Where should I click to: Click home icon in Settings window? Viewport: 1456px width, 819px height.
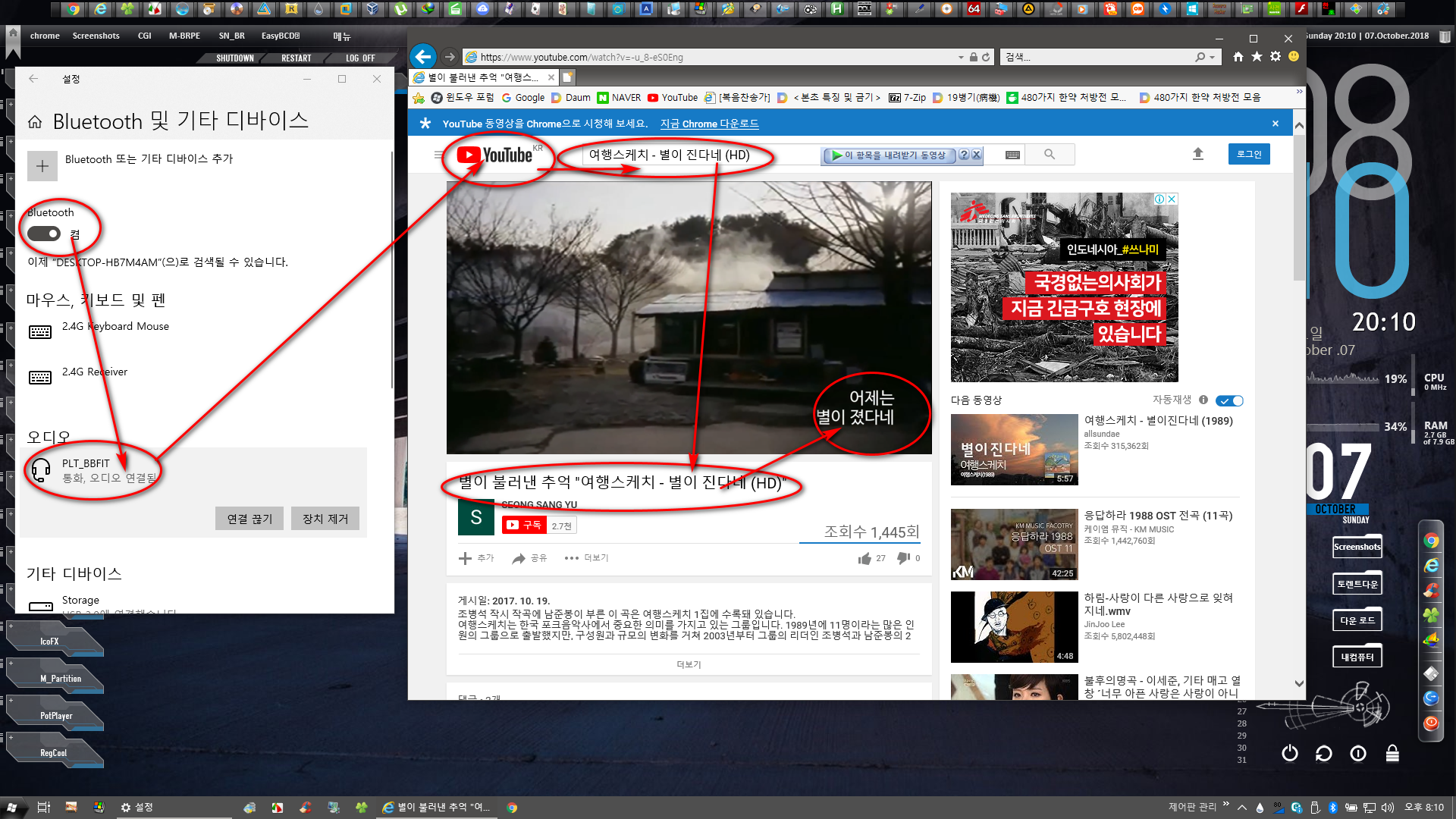(x=35, y=122)
